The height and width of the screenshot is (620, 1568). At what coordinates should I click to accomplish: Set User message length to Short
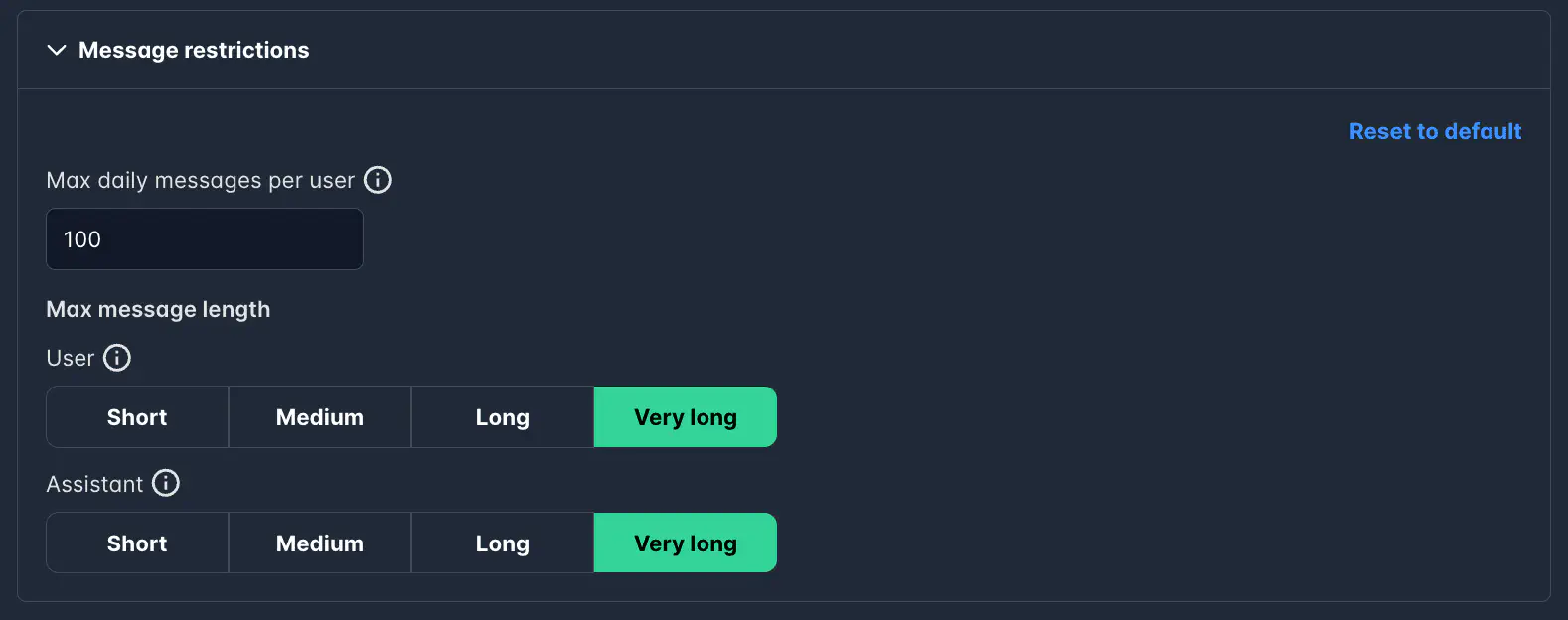click(x=137, y=417)
